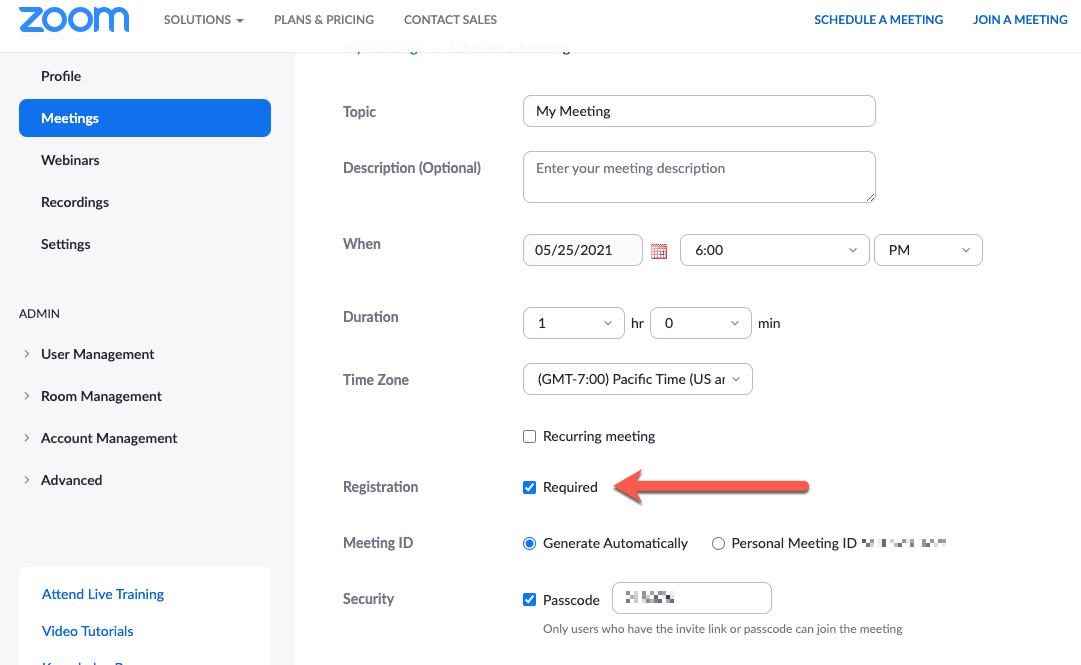Expand the User Management section
1081x665 pixels.
click(97, 354)
